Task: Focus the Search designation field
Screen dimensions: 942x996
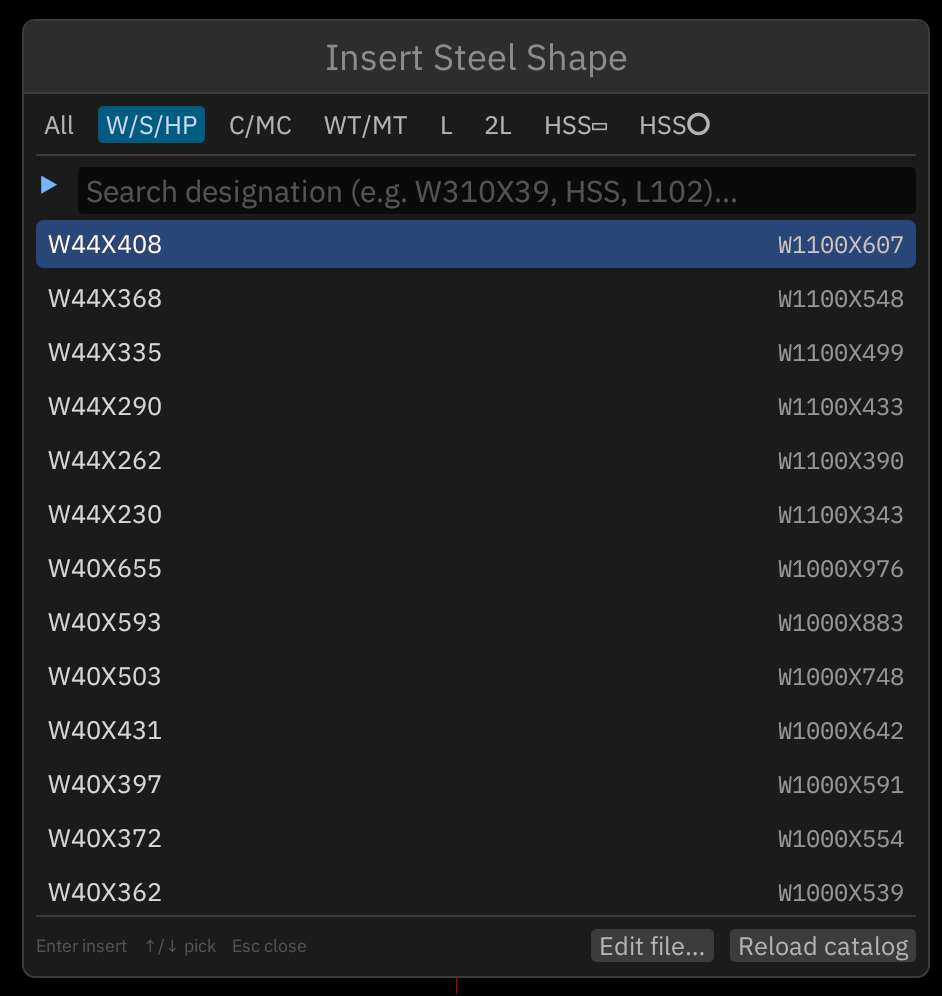Action: pyautogui.click(x=497, y=191)
